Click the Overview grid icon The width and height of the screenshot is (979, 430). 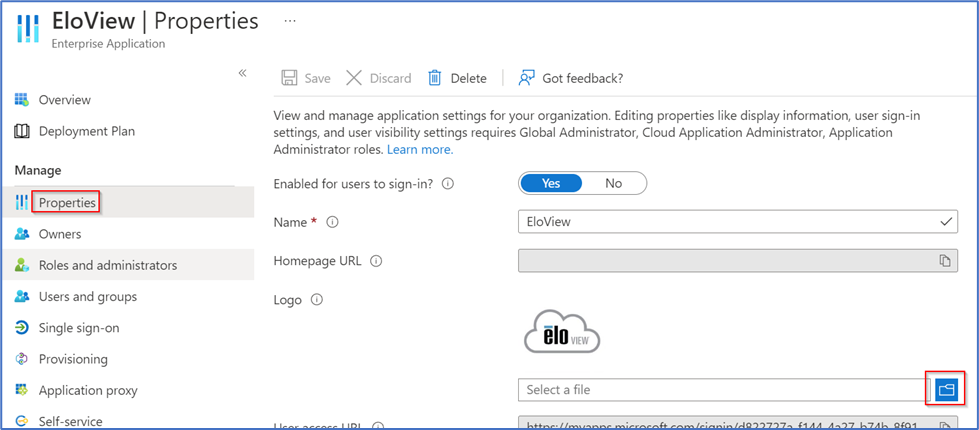pyautogui.click(x=22, y=100)
